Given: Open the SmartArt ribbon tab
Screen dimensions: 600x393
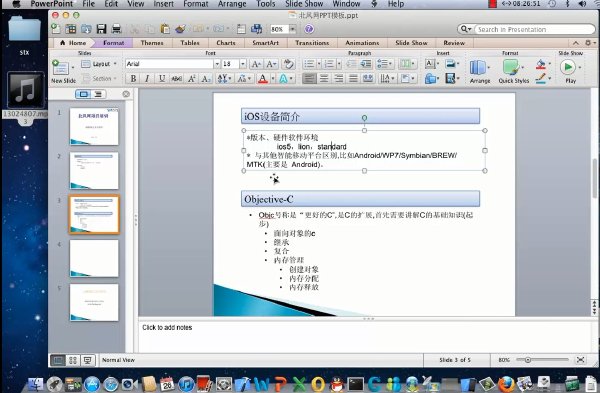Looking at the screenshot, I should (x=266, y=43).
